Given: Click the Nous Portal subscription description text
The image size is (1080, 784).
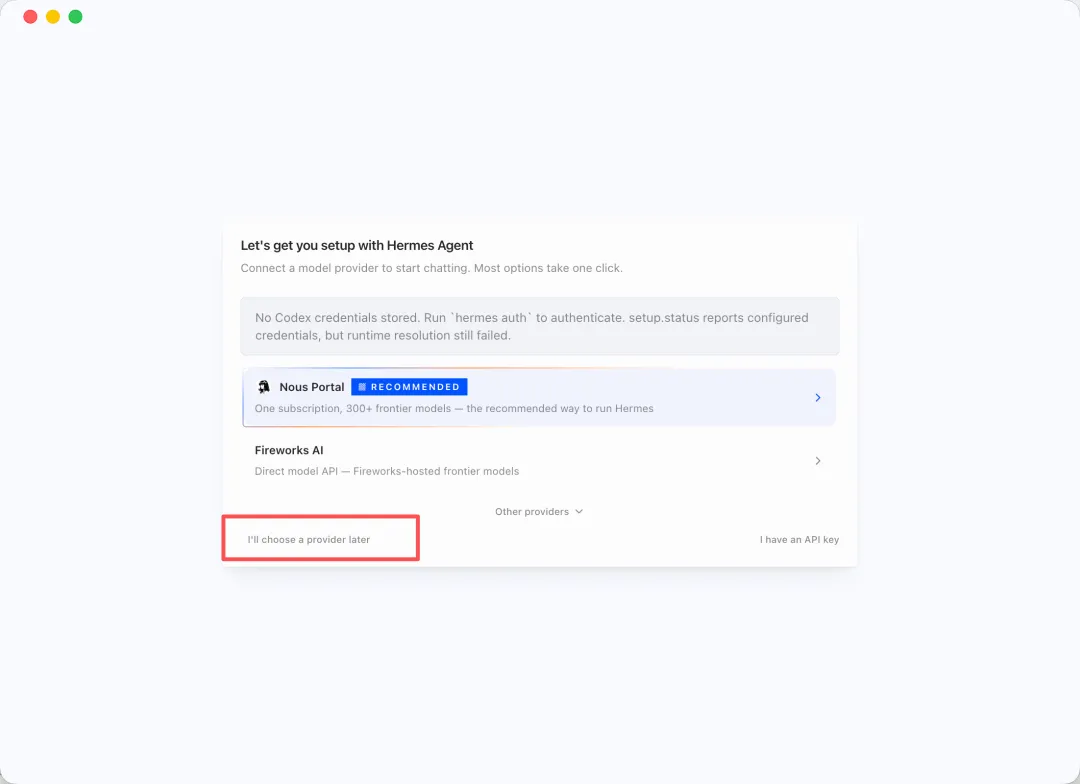Looking at the screenshot, I should point(454,409).
